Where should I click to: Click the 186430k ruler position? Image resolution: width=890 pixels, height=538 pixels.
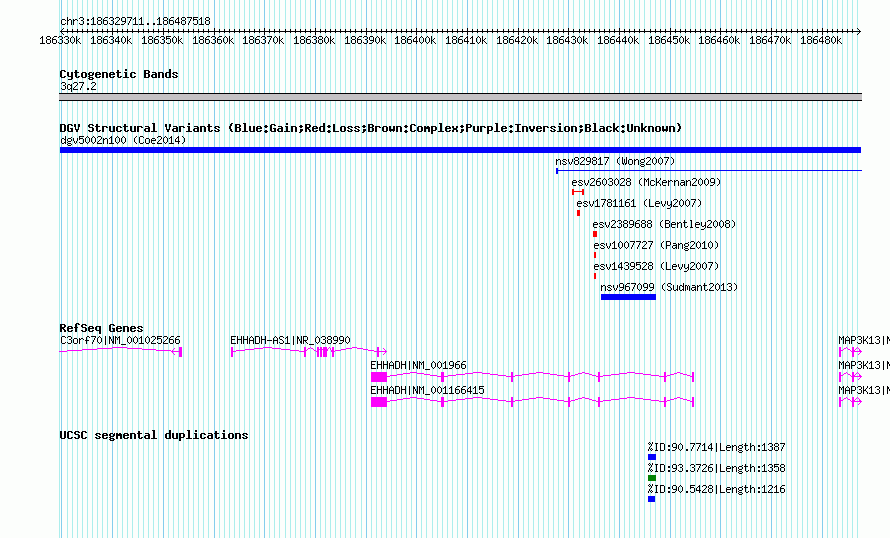[x=568, y=40]
